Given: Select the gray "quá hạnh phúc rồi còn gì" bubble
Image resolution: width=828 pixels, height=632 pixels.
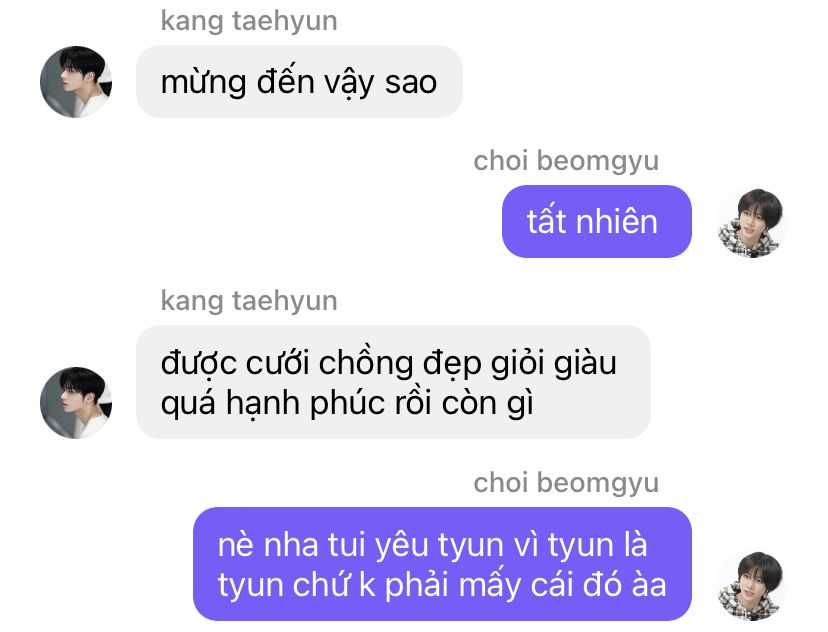Looking at the screenshot, I should (x=393, y=382).
